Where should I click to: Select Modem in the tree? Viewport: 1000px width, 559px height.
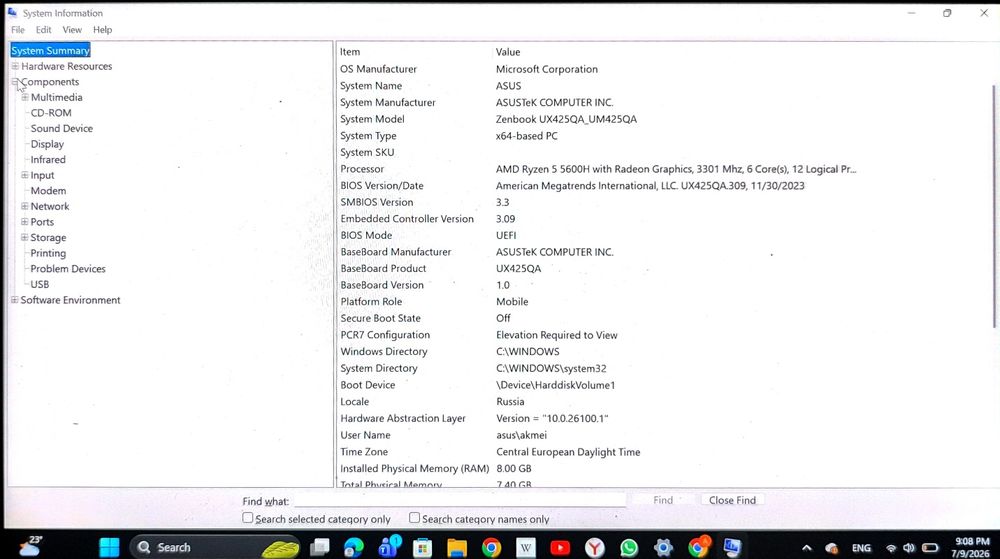pos(48,191)
